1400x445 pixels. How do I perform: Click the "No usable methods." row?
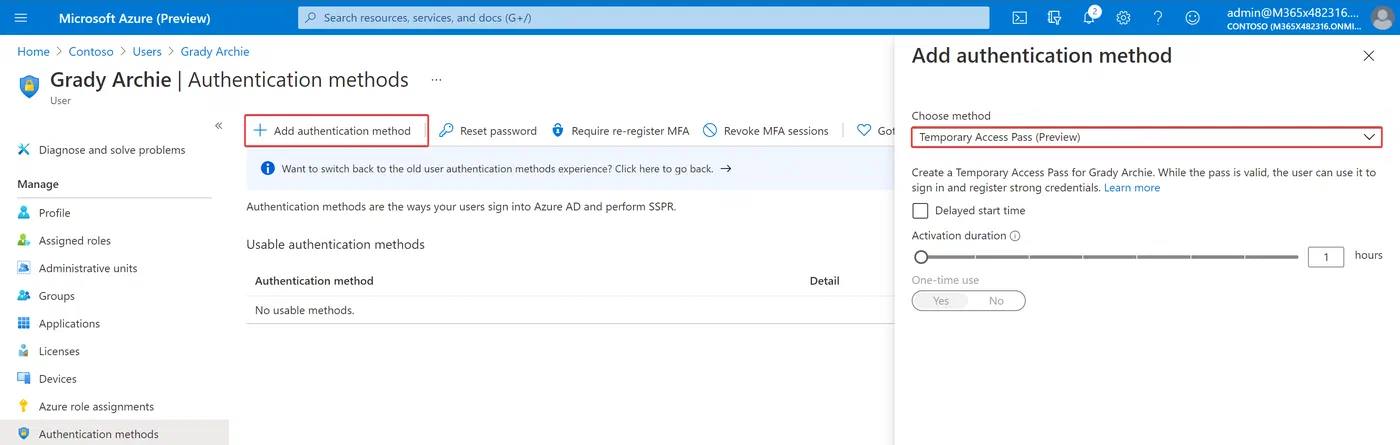click(x=570, y=310)
